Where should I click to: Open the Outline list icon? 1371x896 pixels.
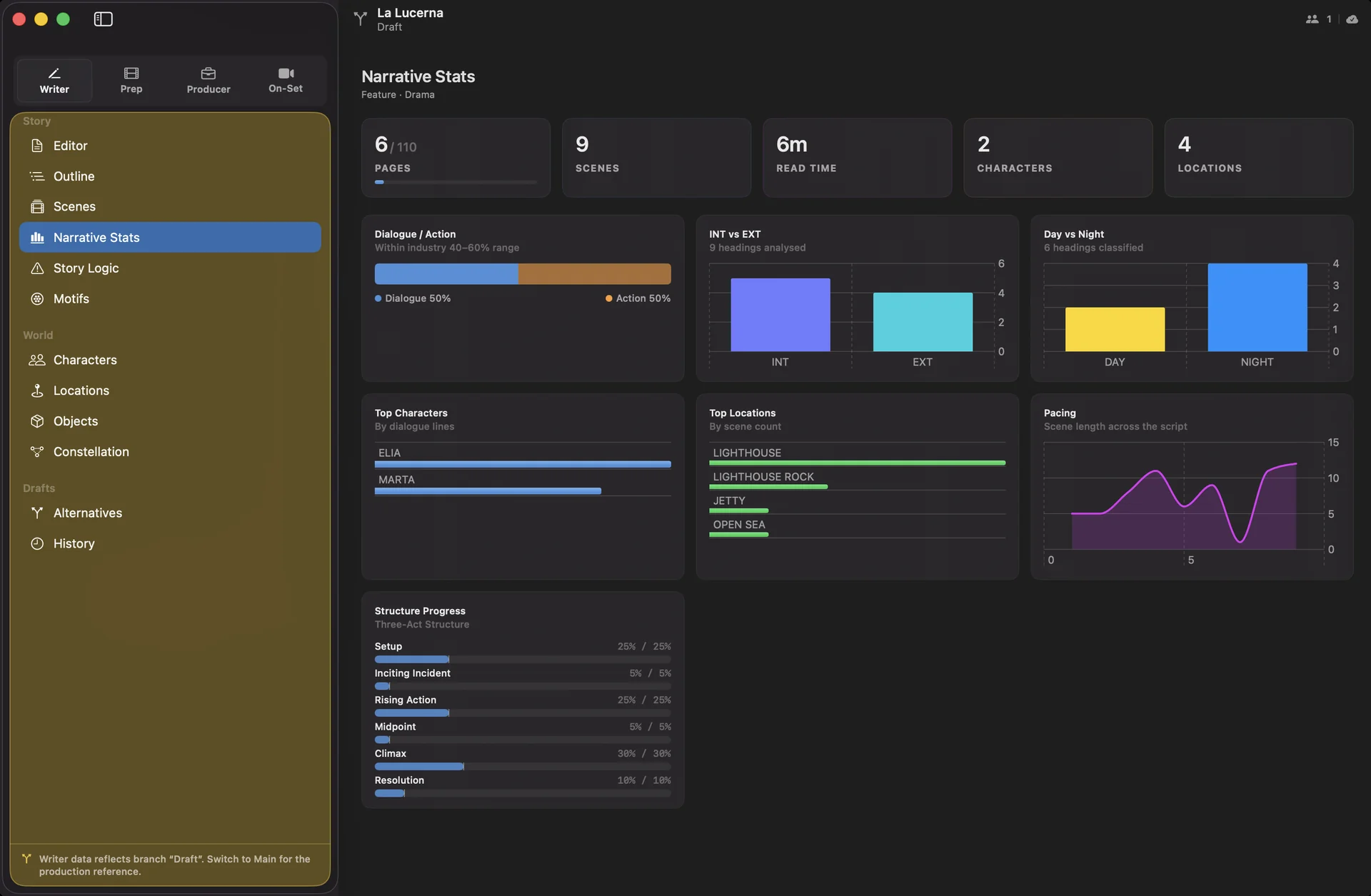[37, 176]
